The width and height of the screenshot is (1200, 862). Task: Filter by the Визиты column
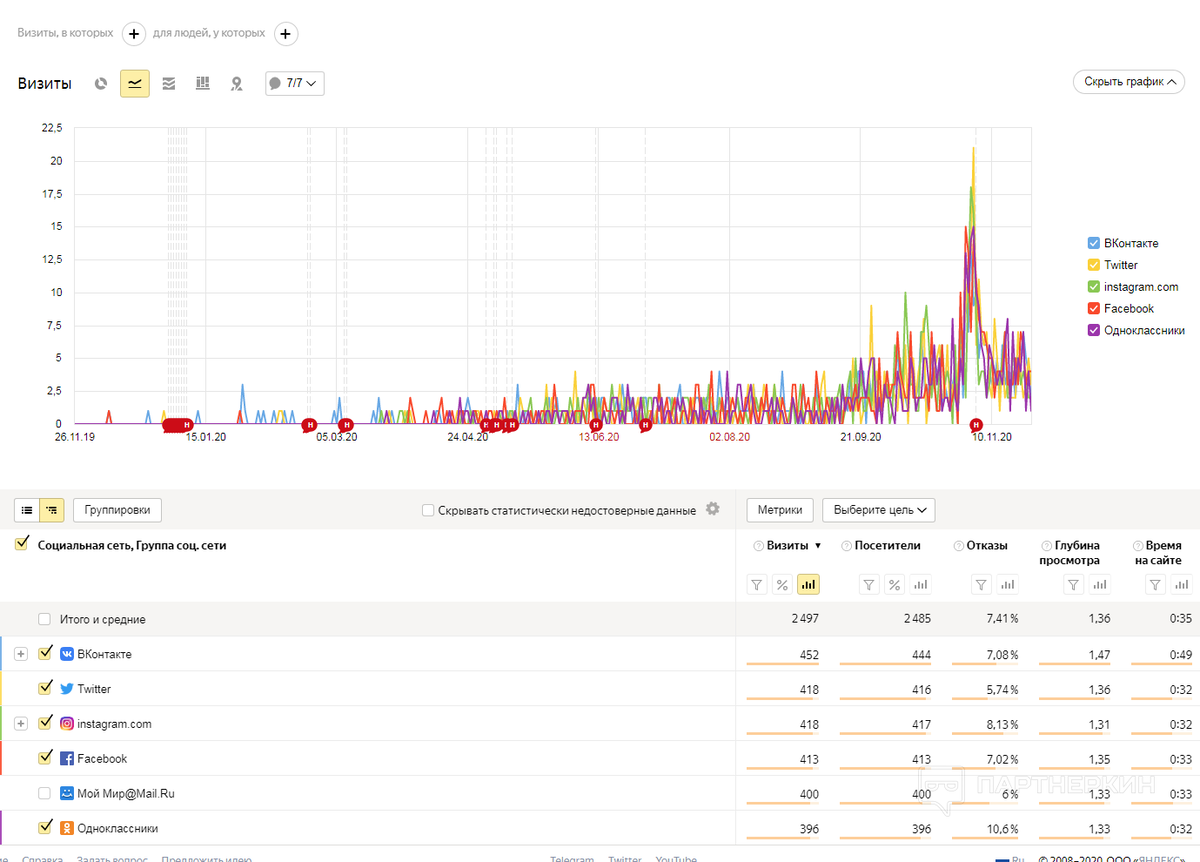coord(757,584)
